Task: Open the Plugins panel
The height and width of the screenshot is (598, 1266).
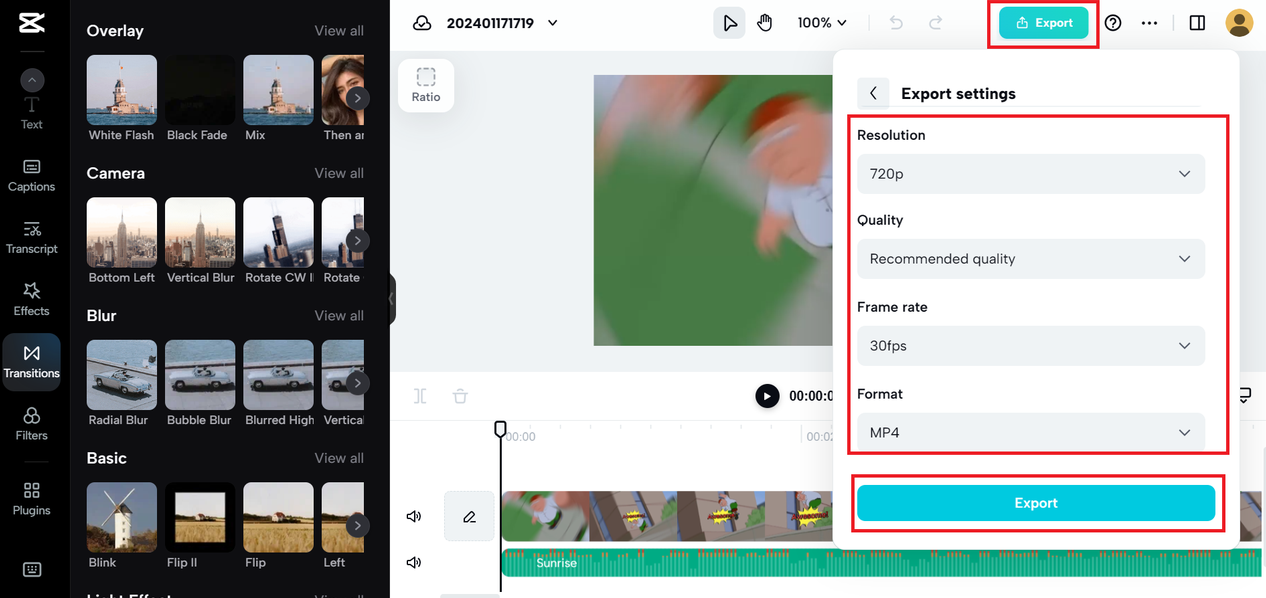Action: [x=32, y=498]
